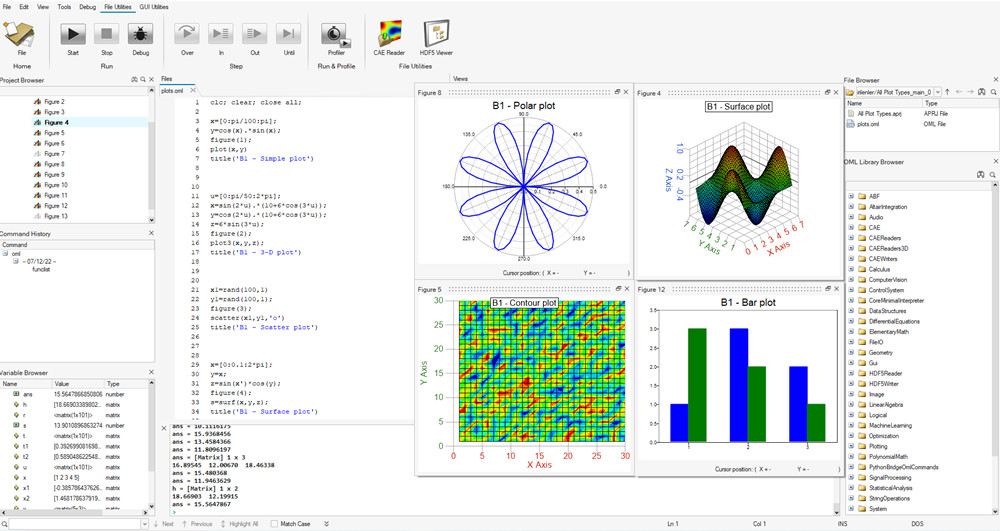The image size is (1000, 531).
Task: Enable the Match Case checkbox
Action: [275, 524]
